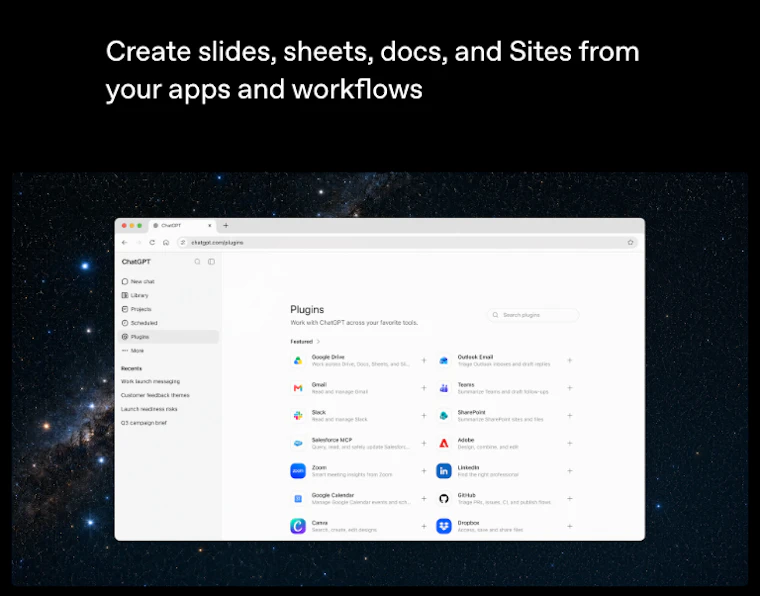Click the ChatGPT logo text in sidebar
This screenshot has height=596, width=760.
coord(136,262)
